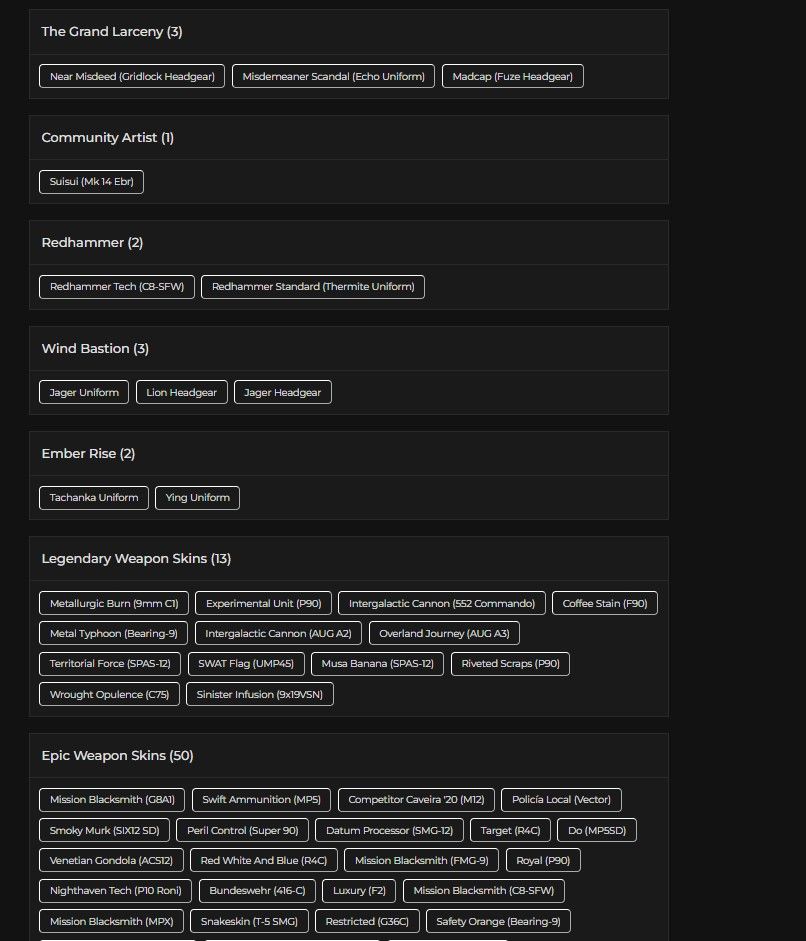Select the Ying Uniform tag
Viewport: 806px width, 941px height.
click(x=197, y=498)
